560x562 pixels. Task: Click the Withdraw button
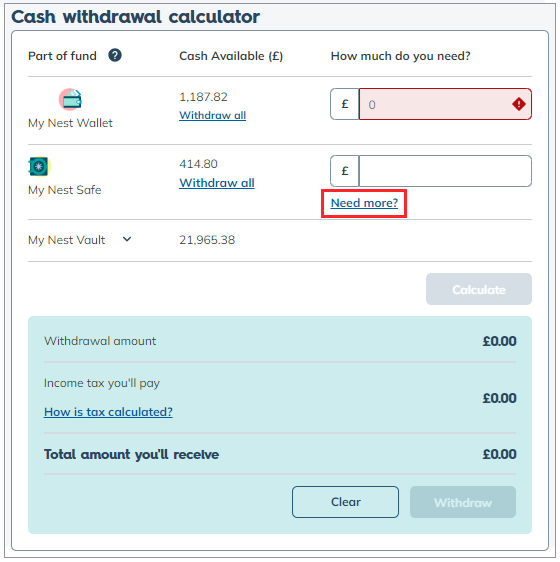pos(463,502)
